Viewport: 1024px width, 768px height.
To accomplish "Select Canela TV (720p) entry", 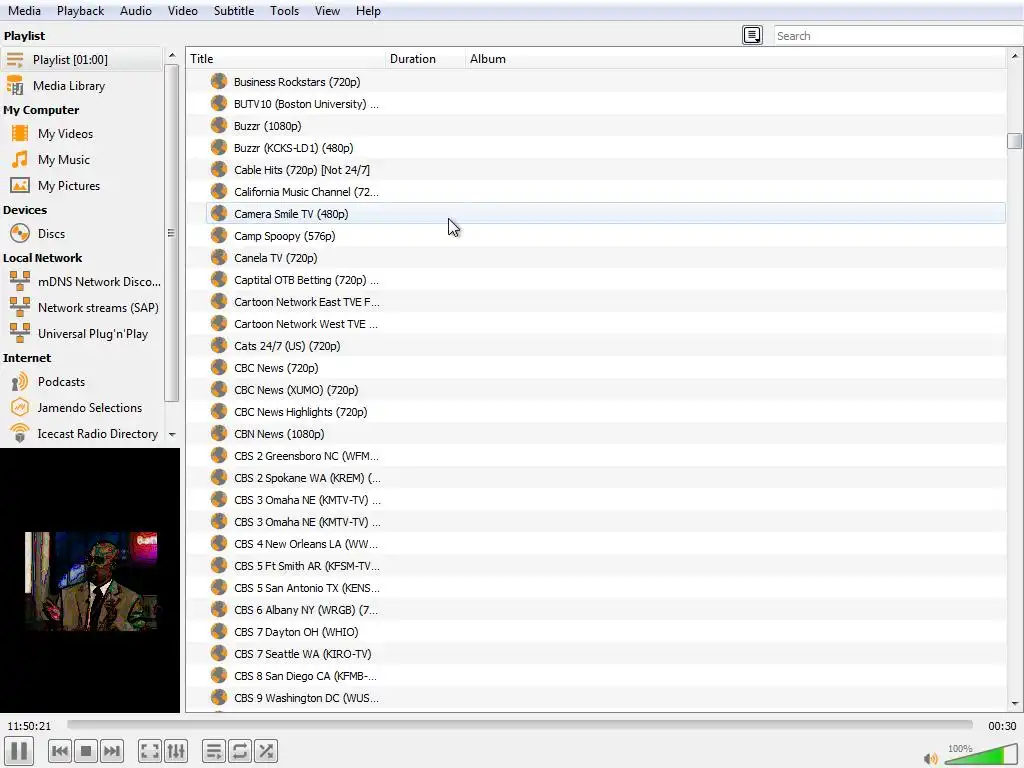I will tap(605, 258).
